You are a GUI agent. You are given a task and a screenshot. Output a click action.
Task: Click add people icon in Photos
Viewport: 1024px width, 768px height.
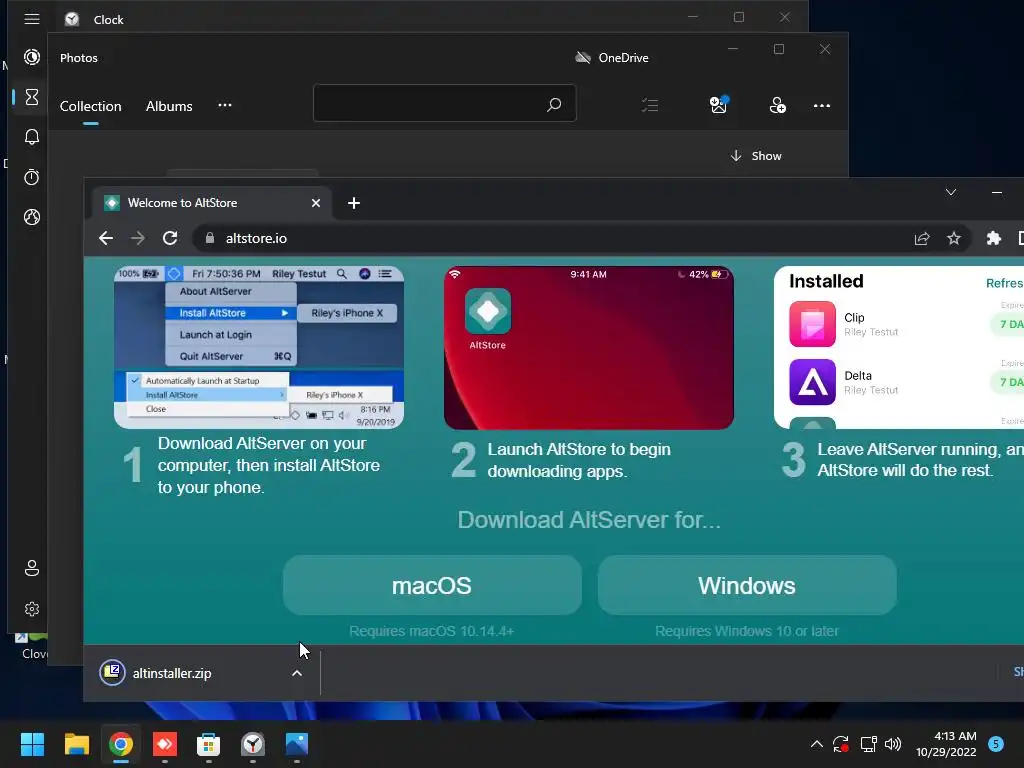click(x=777, y=105)
